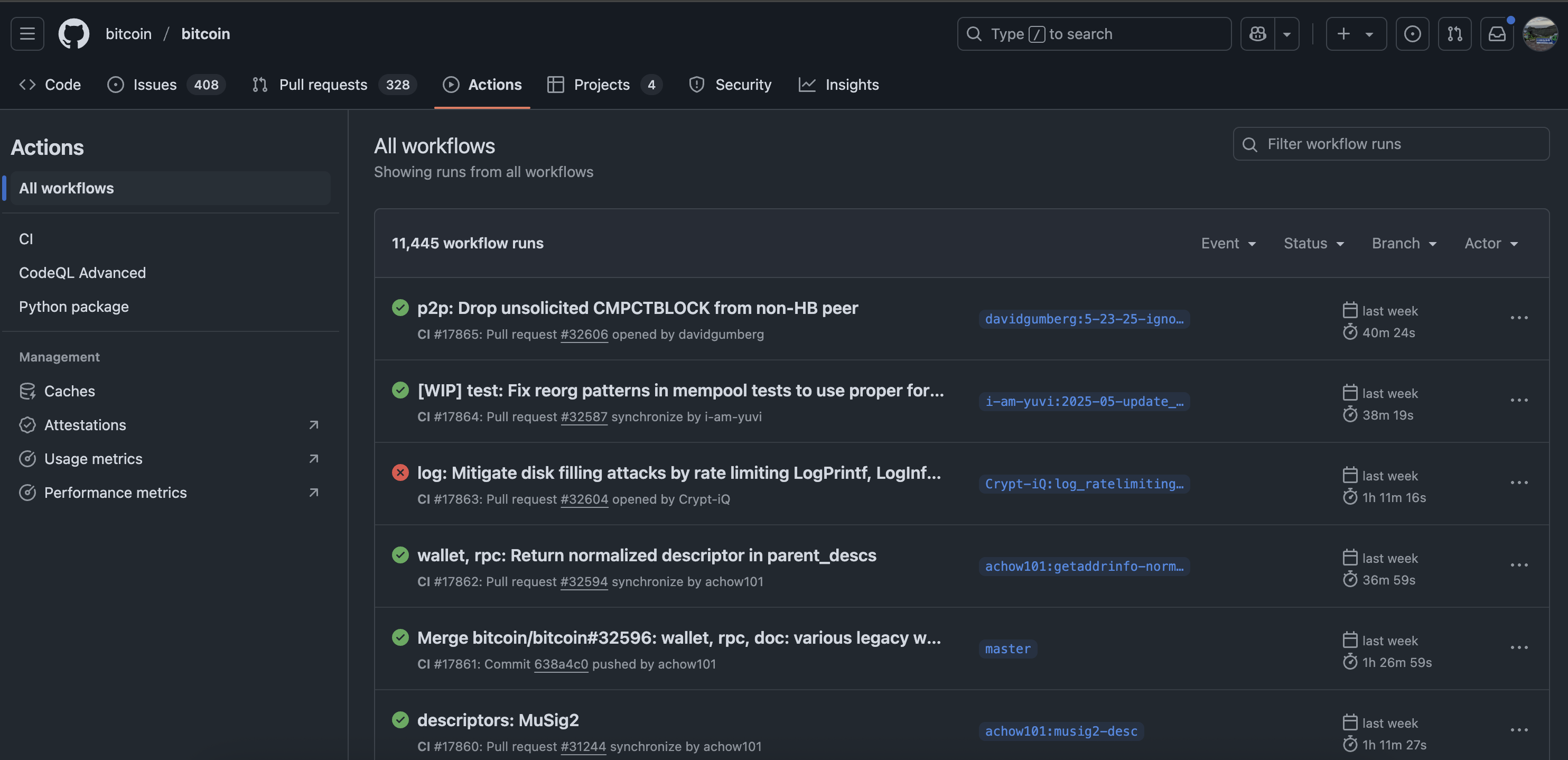
Task: Click the Crypt-iQ:log_ratelimiting branch label
Action: 1084,484
